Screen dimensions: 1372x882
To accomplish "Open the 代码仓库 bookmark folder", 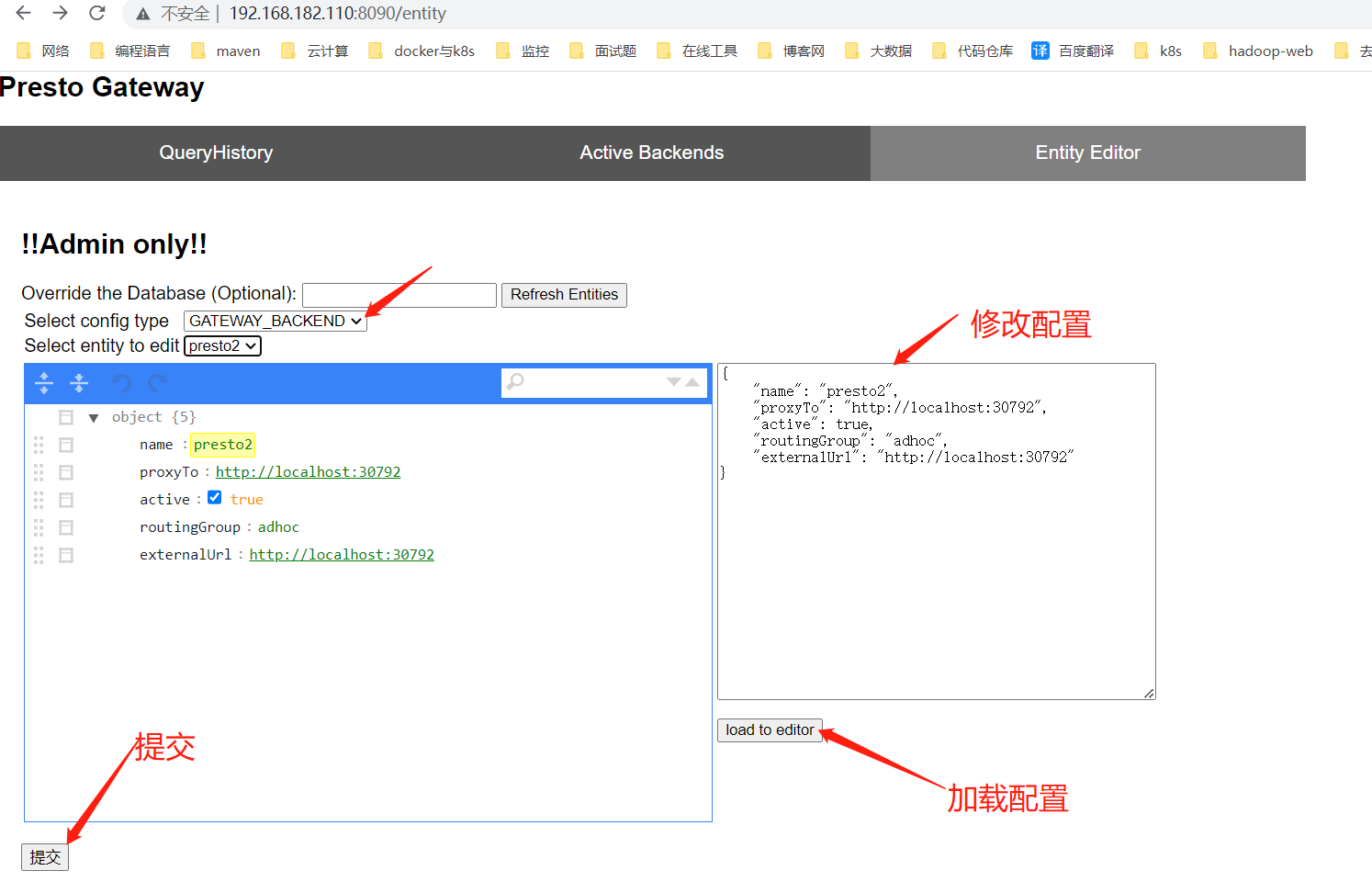I will click(x=973, y=51).
